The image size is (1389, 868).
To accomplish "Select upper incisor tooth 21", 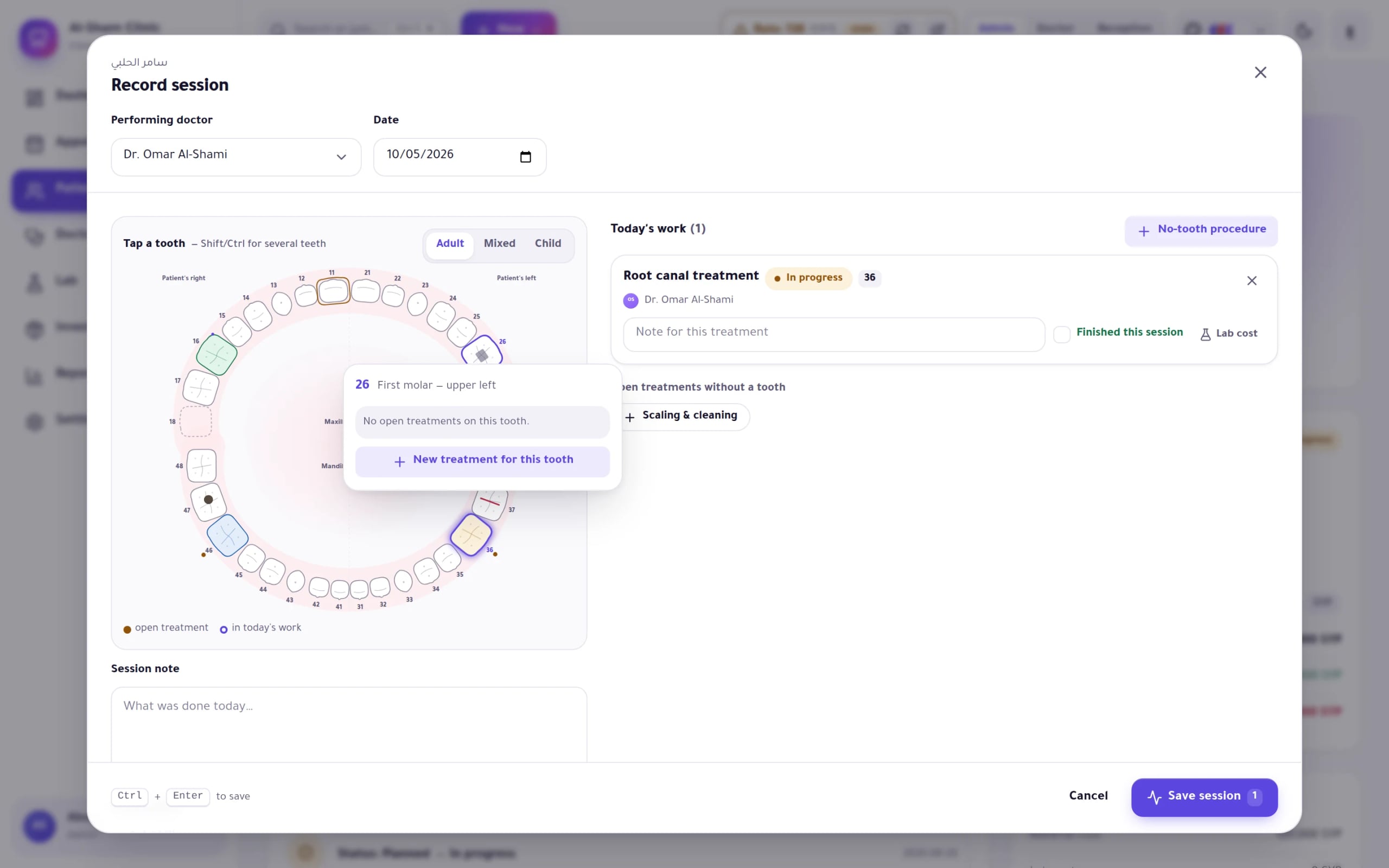I will (366, 291).
